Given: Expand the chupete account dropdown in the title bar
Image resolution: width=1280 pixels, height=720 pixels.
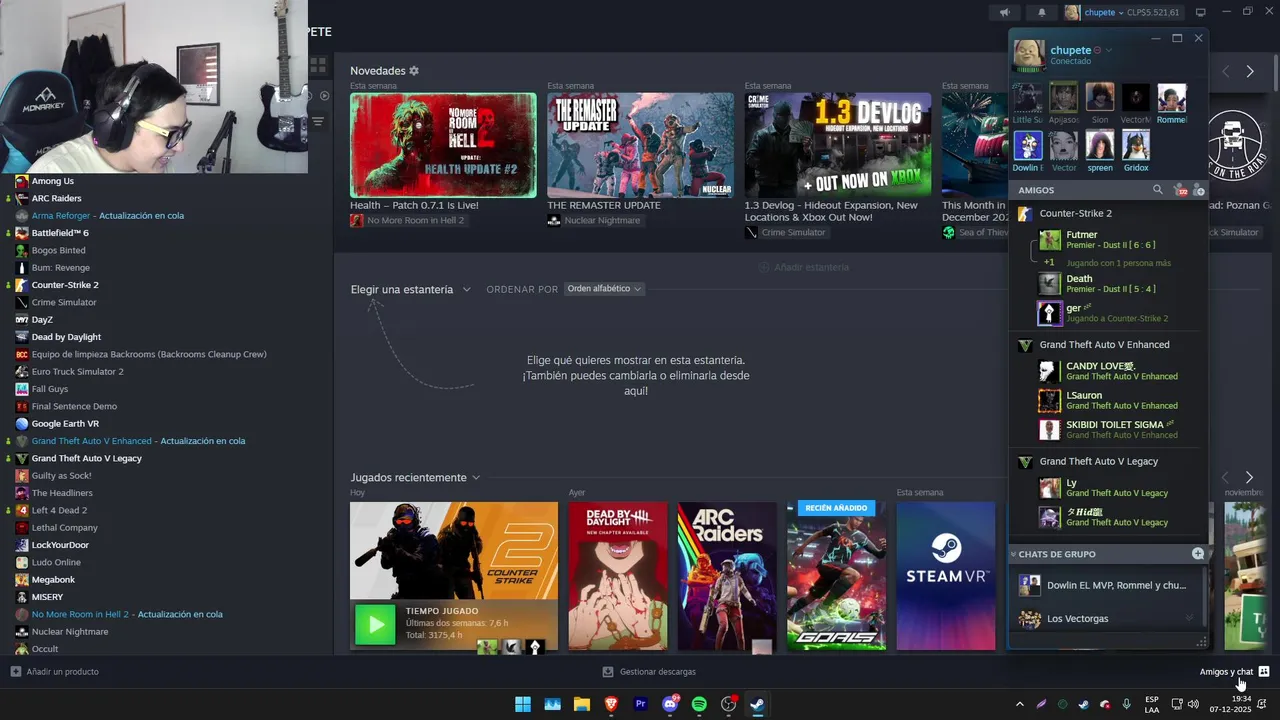Looking at the screenshot, I should point(1122,12).
